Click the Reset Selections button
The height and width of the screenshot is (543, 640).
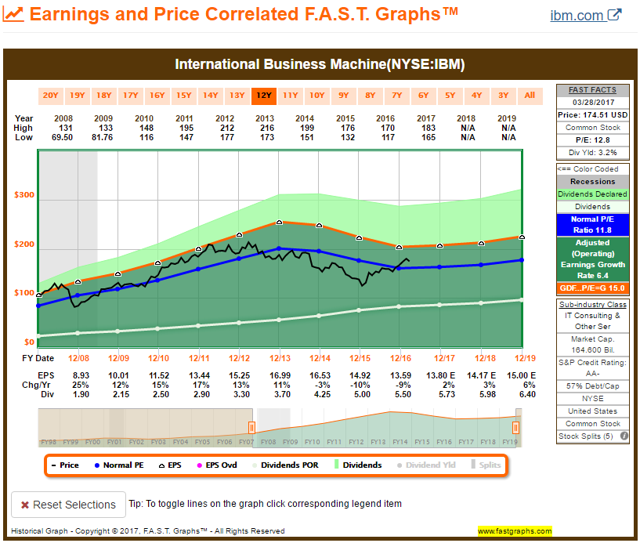pos(69,505)
